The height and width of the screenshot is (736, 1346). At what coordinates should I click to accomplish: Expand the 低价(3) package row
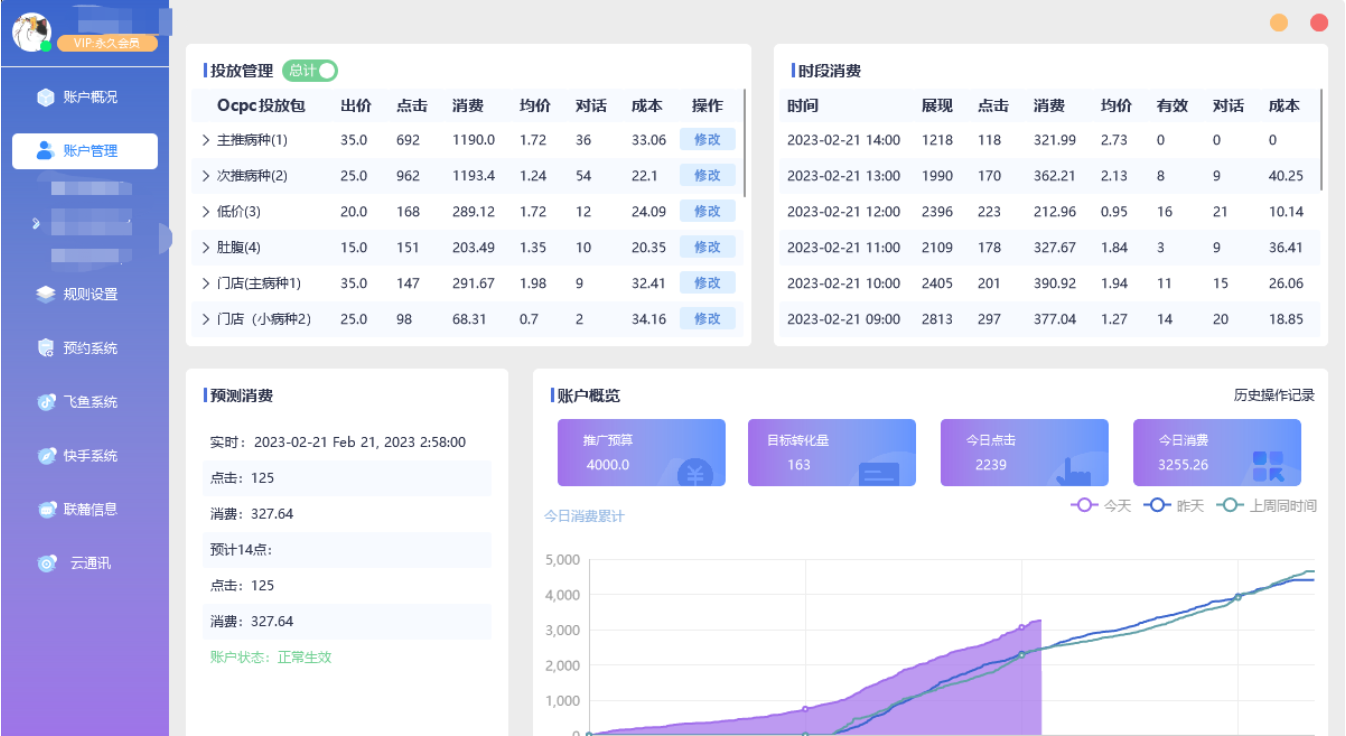(x=206, y=212)
